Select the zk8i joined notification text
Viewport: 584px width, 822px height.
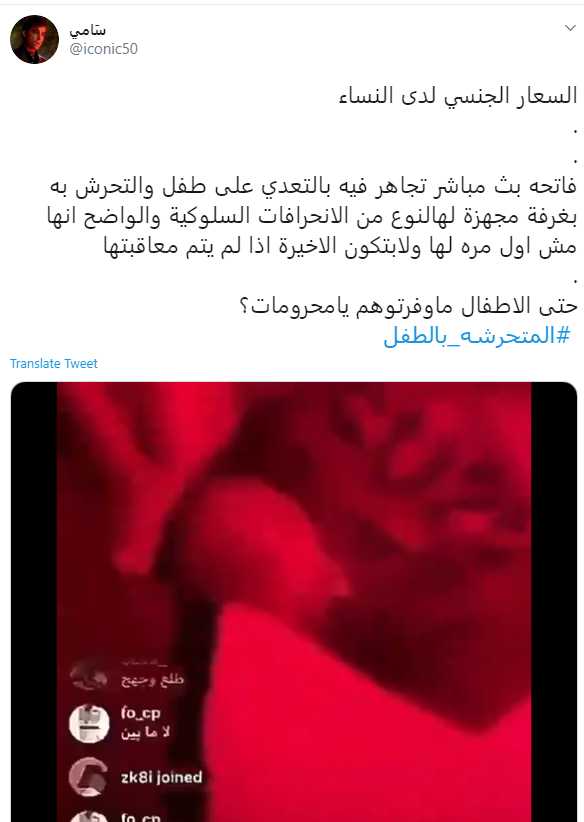click(x=161, y=777)
